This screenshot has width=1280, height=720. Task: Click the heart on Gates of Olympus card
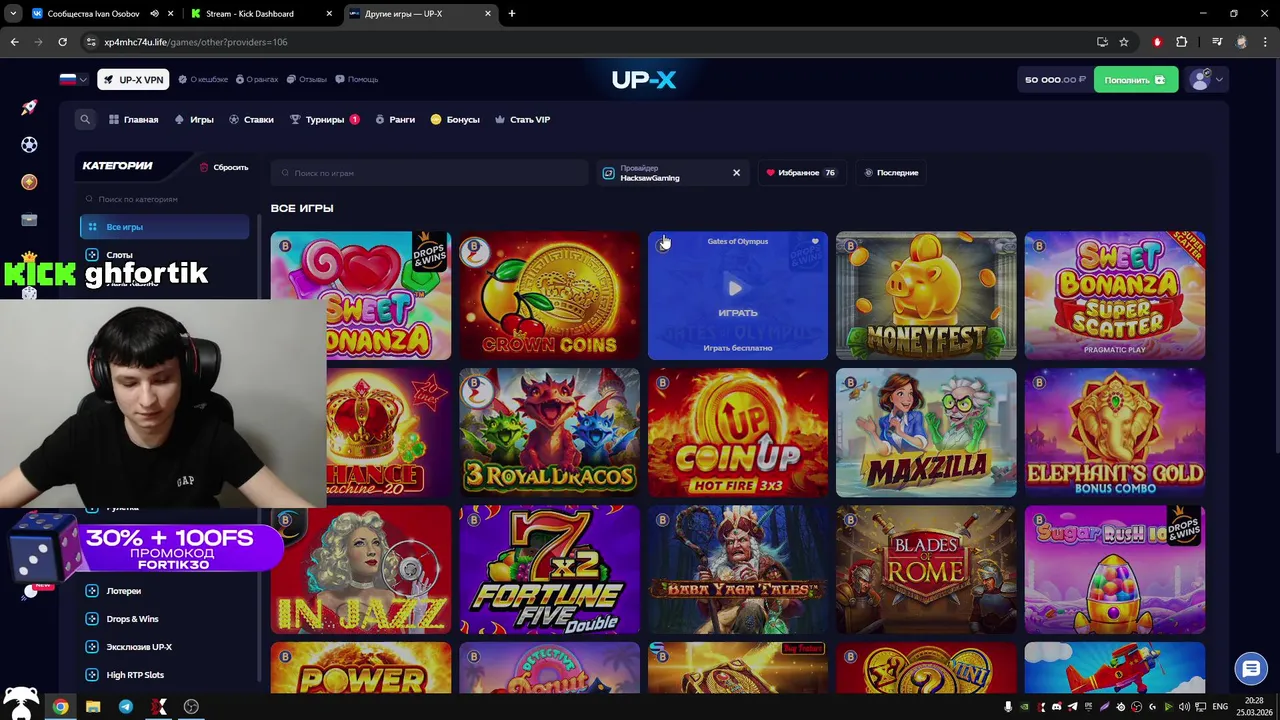pos(815,241)
